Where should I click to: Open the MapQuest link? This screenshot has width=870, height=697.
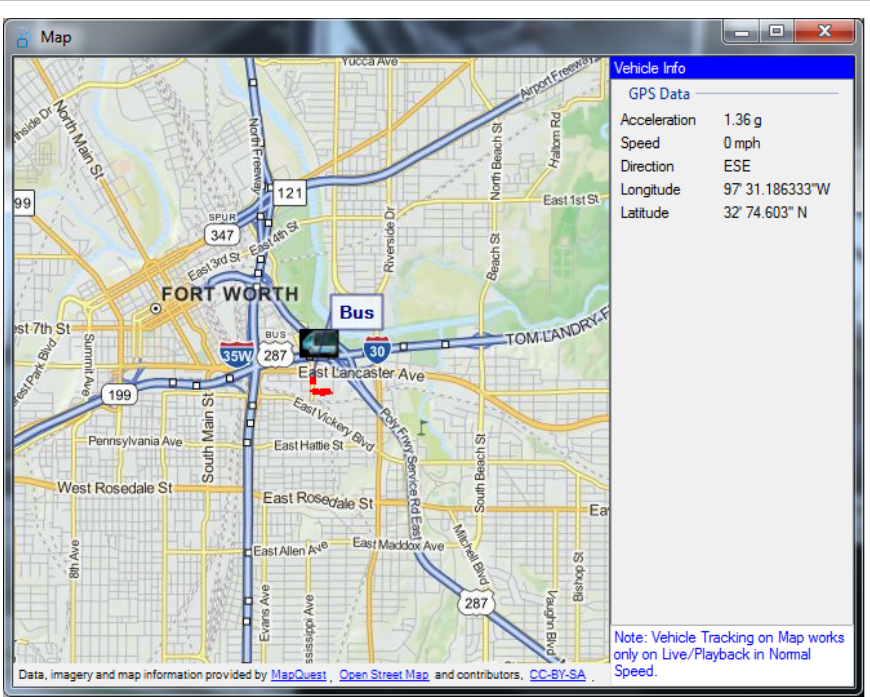pos(299,675)
